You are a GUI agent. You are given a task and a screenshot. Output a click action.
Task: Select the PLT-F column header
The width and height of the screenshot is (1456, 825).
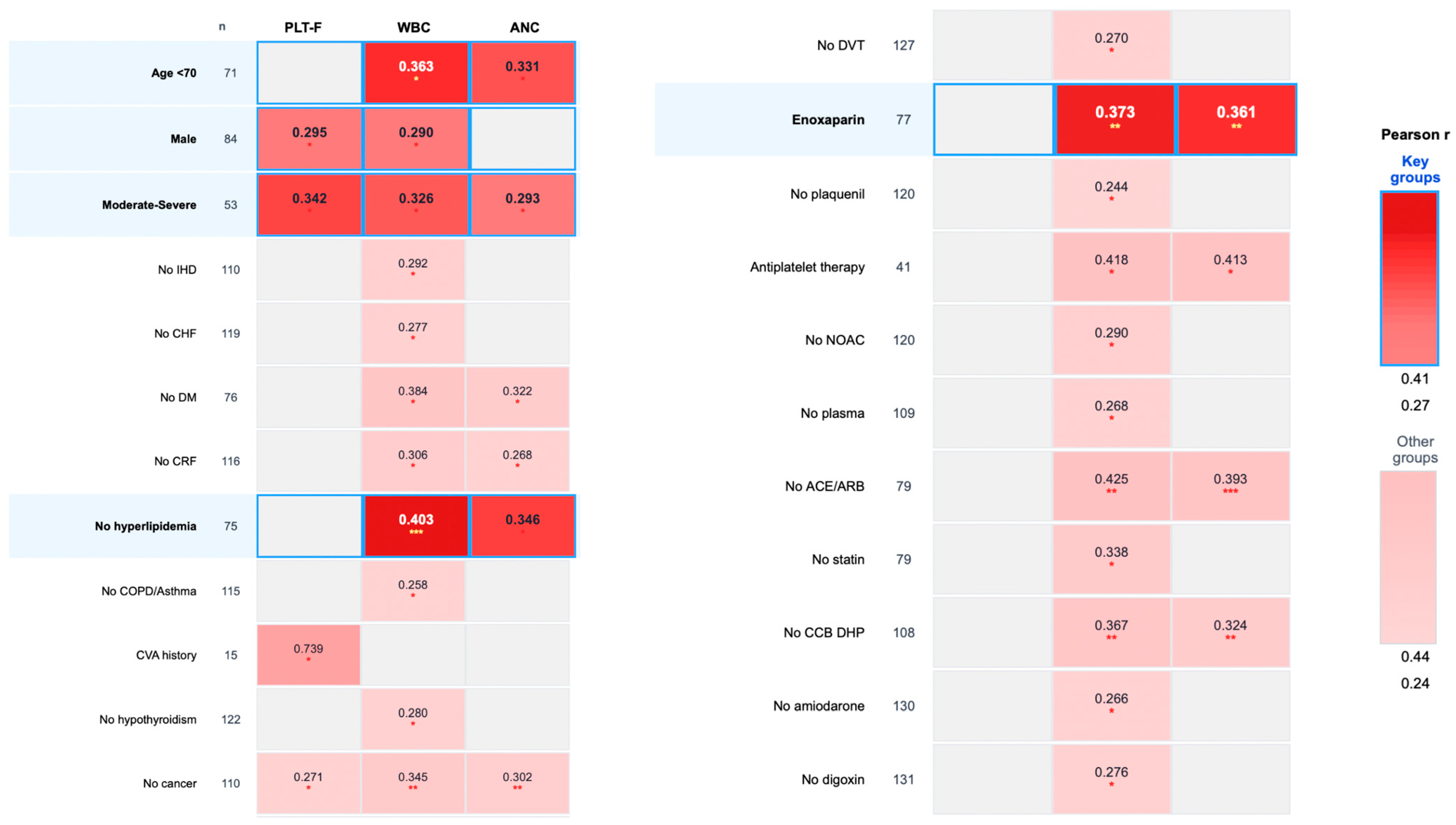click(x=303, y=27)
